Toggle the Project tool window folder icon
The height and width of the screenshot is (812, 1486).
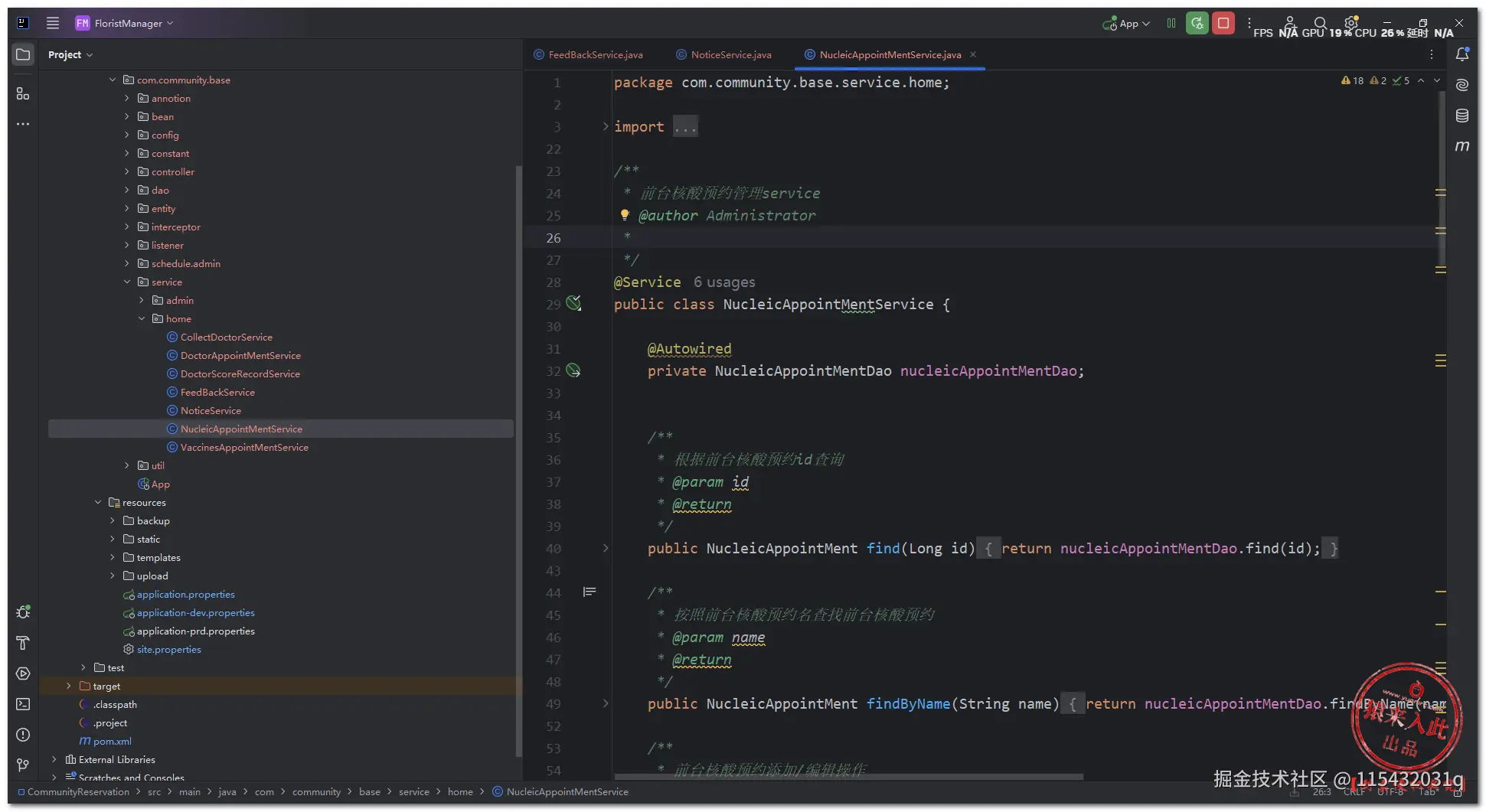[x=23, y=54]
